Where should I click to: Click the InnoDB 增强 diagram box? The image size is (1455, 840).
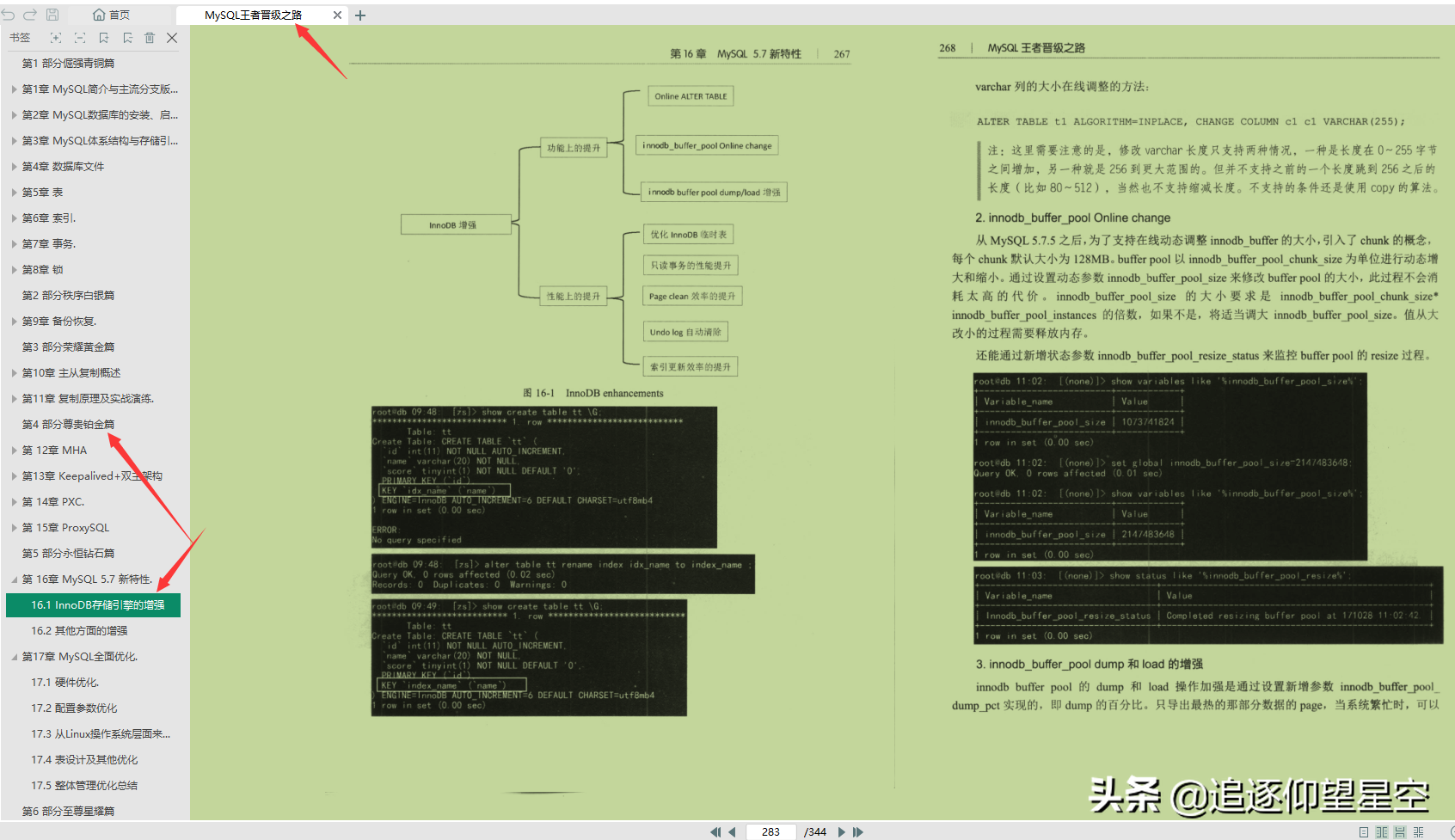point(457,224)
